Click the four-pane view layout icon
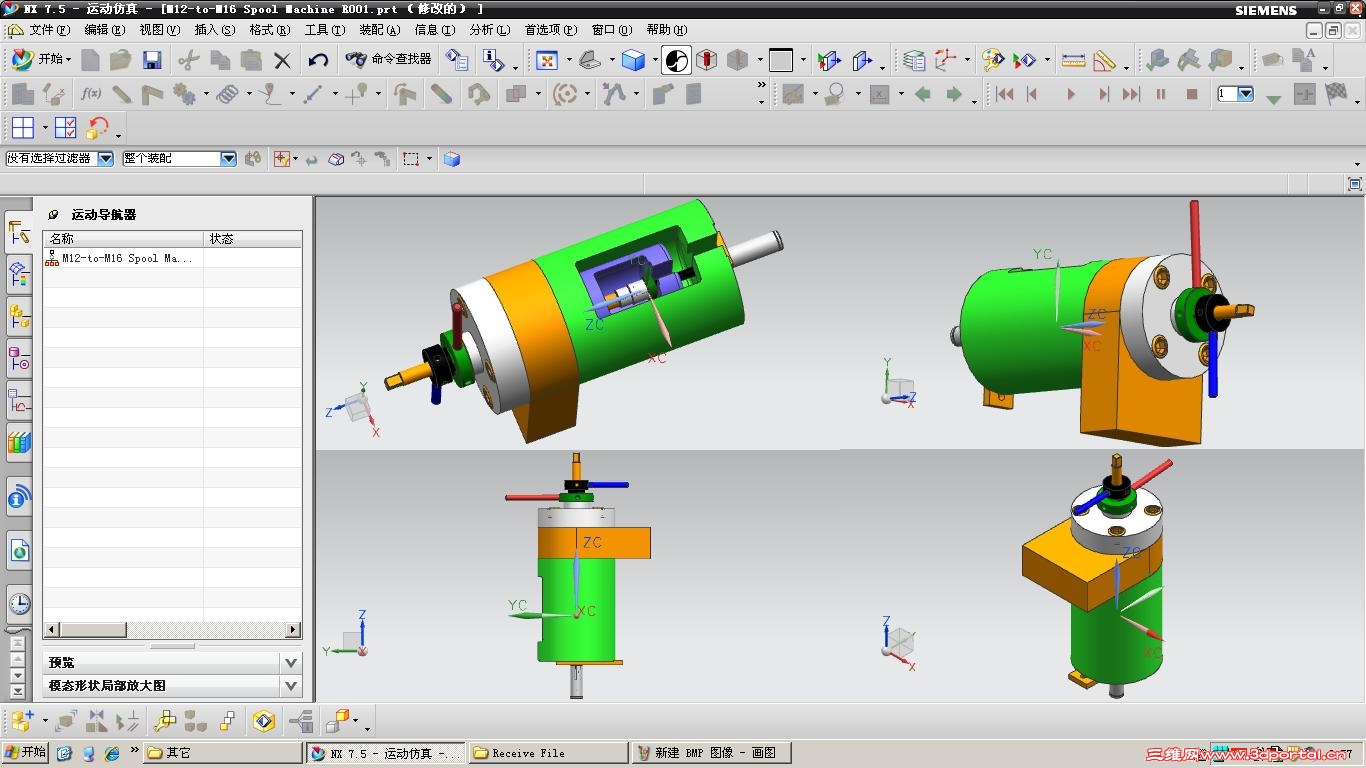The image size is (1366, 768). click(23, 128)
